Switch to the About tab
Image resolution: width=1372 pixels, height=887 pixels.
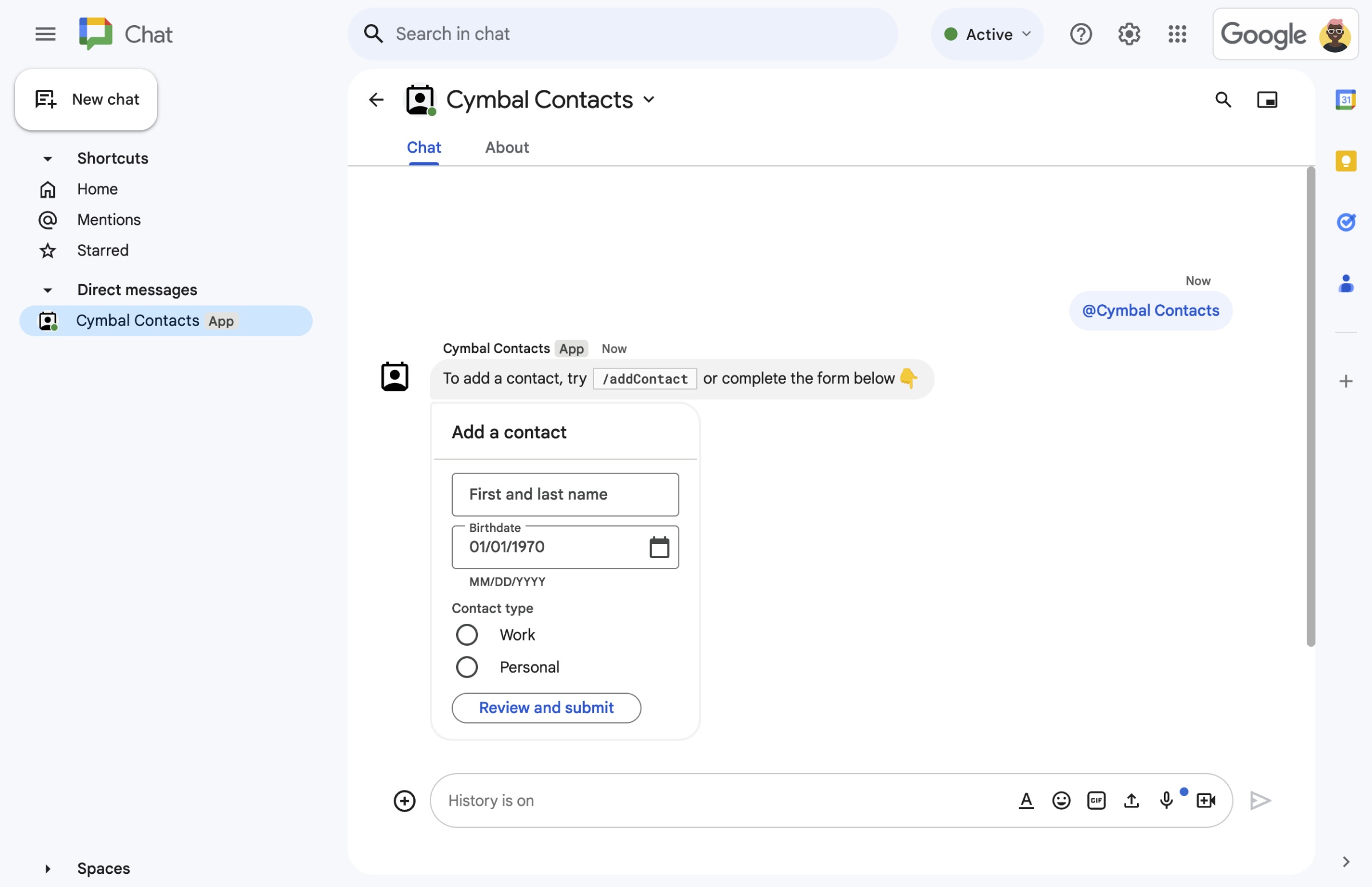tap(507, 146)
